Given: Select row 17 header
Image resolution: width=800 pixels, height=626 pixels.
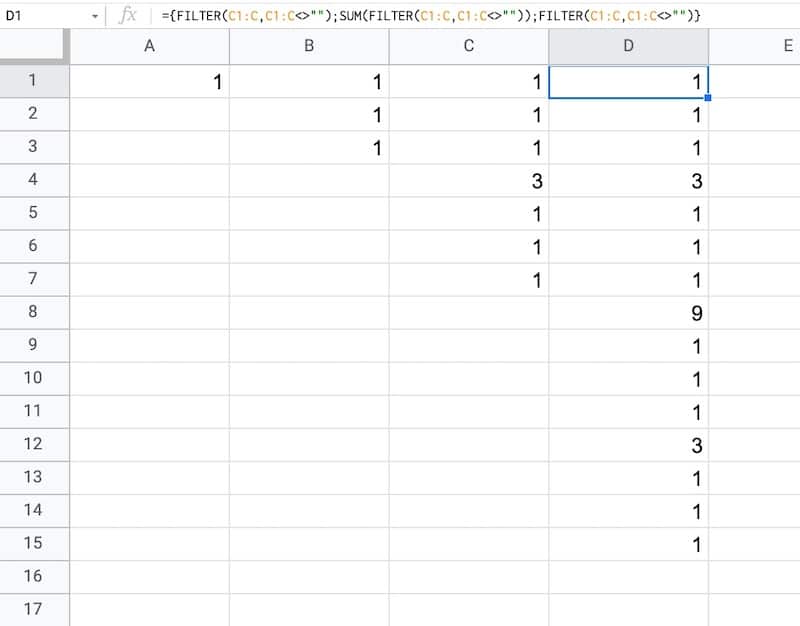Looking at the screenshot, I should tap(34, 610).
